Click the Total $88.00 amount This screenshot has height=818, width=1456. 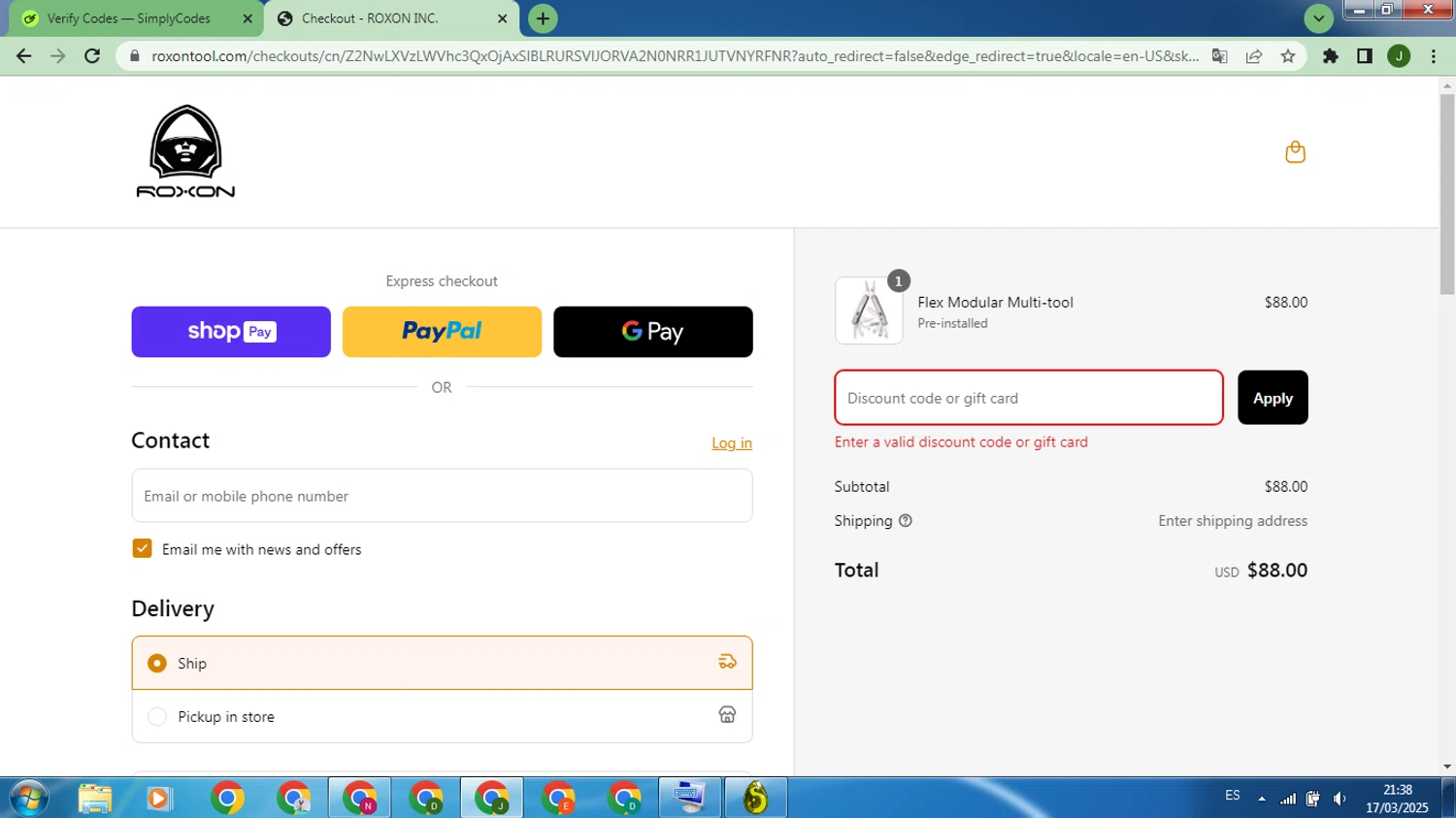1276,571
